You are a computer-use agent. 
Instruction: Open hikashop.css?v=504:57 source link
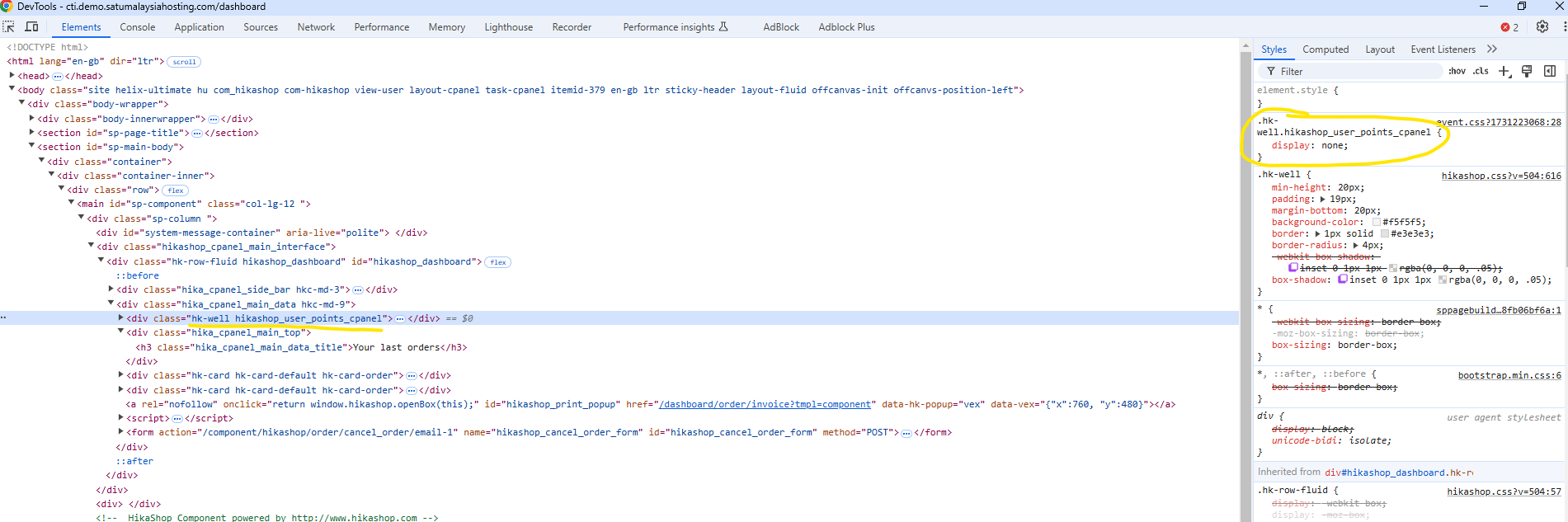1504,491
